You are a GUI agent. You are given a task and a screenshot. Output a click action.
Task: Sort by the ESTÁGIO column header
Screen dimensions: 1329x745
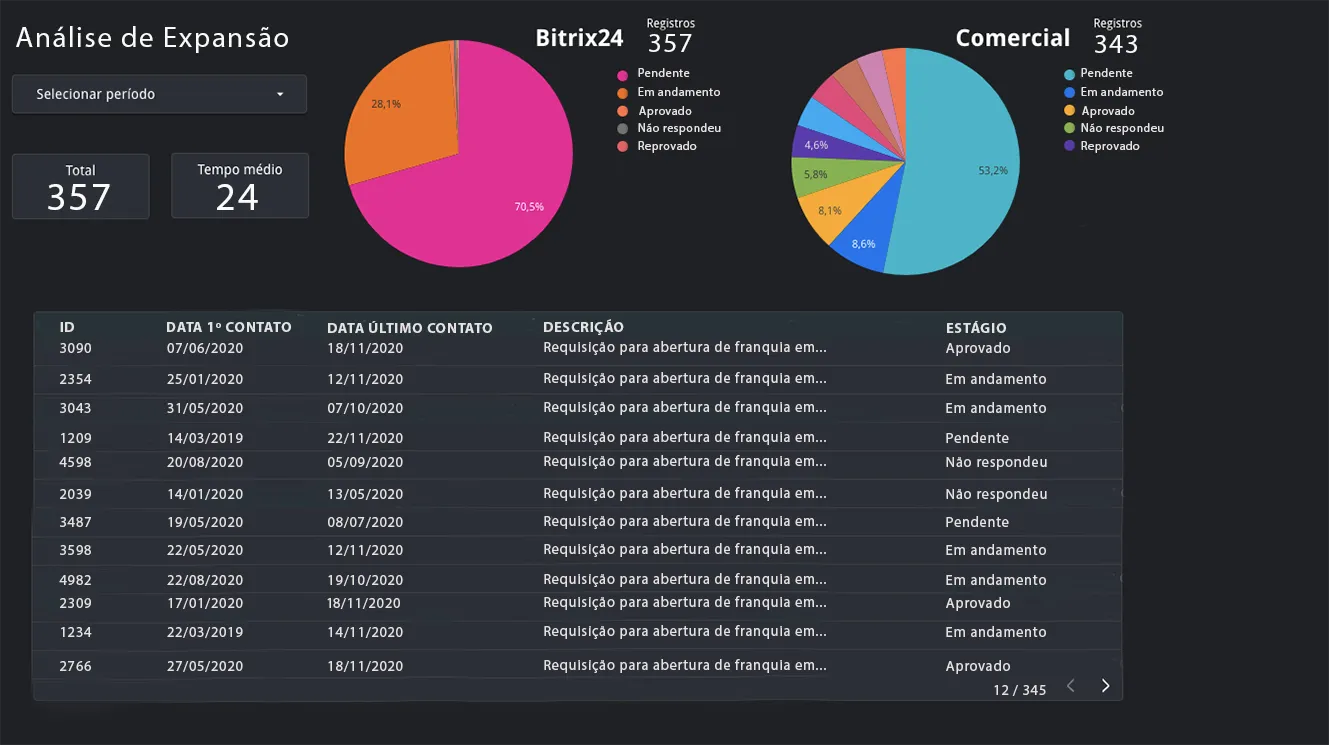[x=976, y=328]
